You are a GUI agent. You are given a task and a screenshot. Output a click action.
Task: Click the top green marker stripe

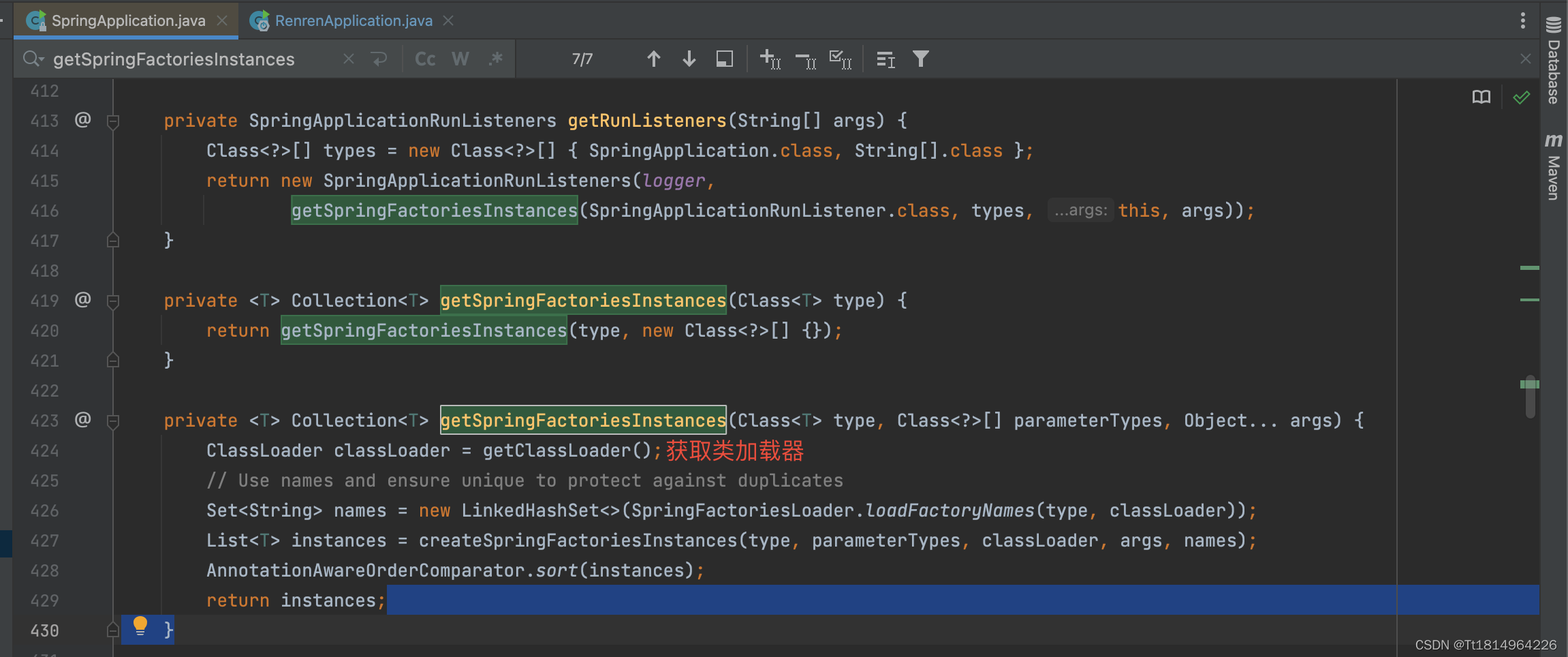(x=1530, y=268)
